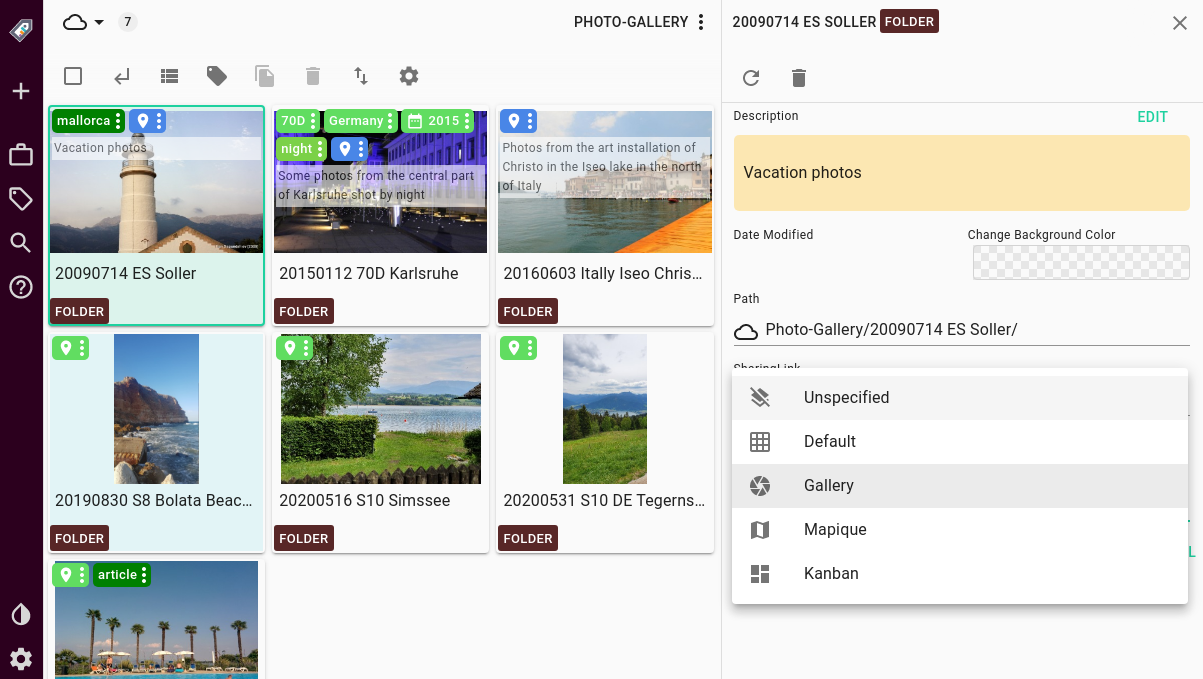Click the EDIT description button

click(x=1152, y=117)
